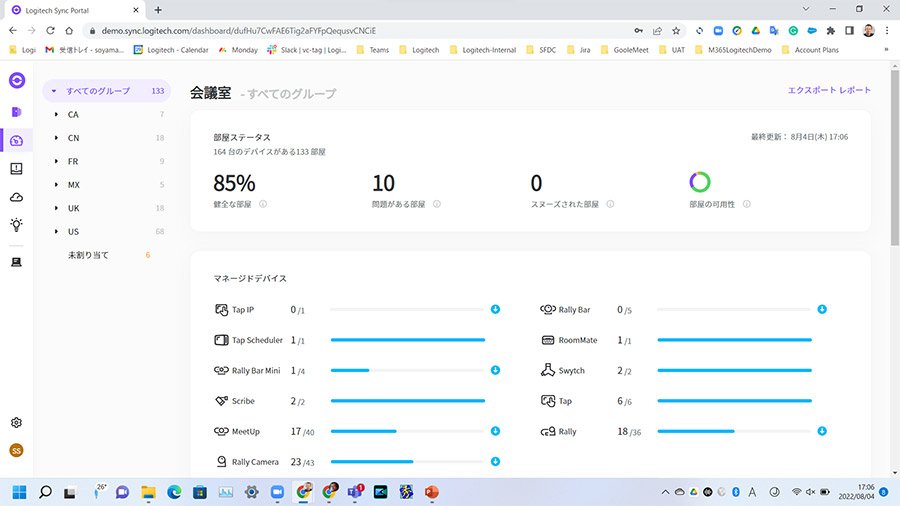Click the 10 問題がある部屋 count
This screenshot has width=900, height=506.
pos(383,184)
